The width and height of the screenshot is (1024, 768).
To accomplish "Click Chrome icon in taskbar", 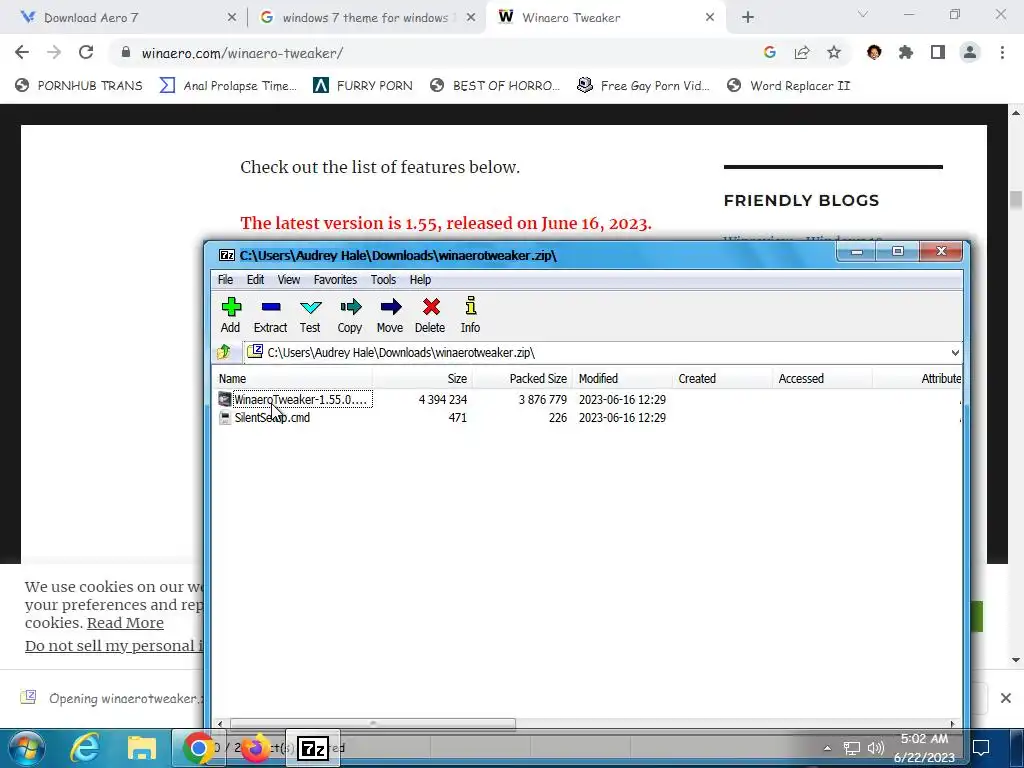I will tap(198, 748).
